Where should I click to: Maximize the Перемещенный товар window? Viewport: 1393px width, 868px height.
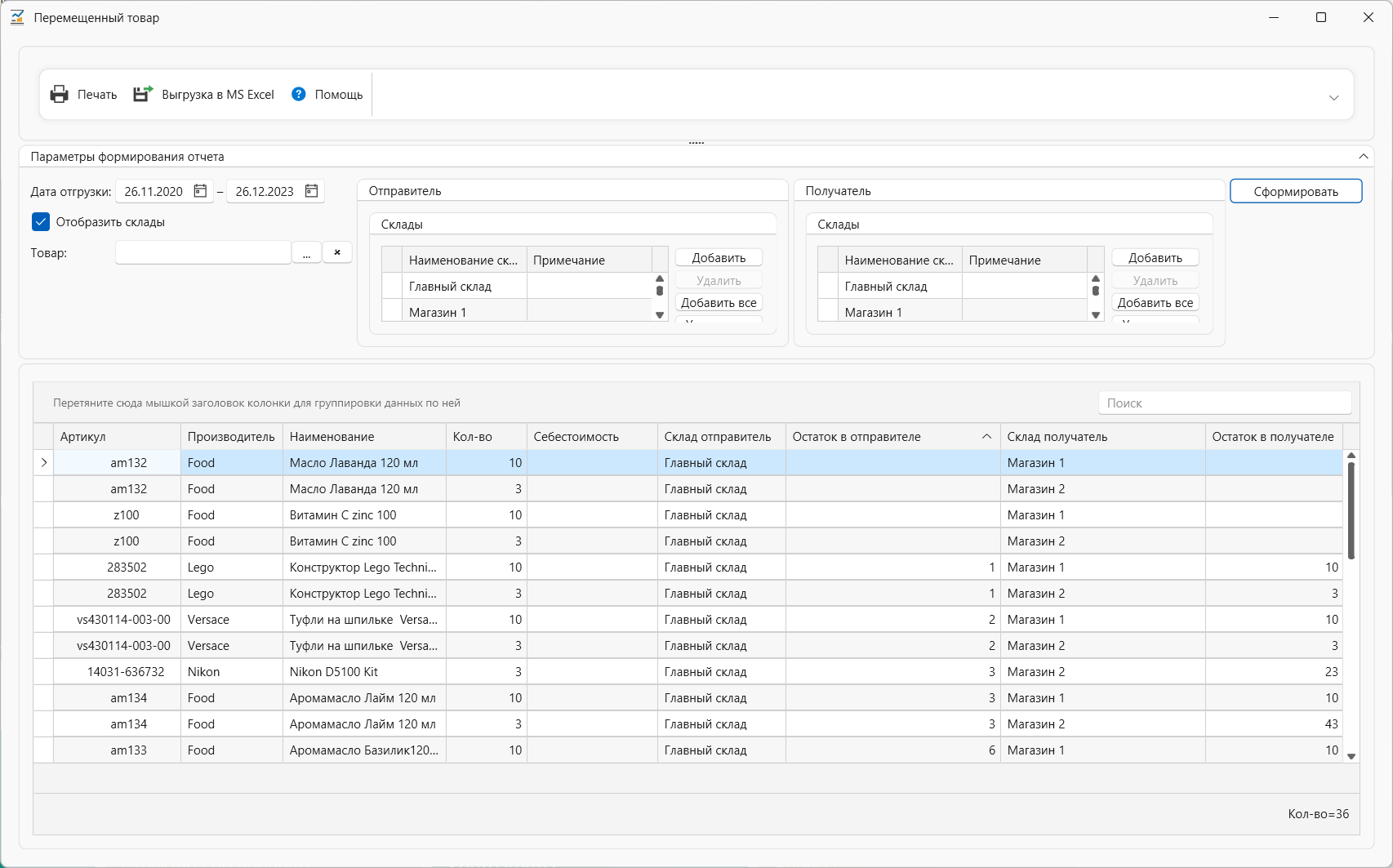[1321, 17]
